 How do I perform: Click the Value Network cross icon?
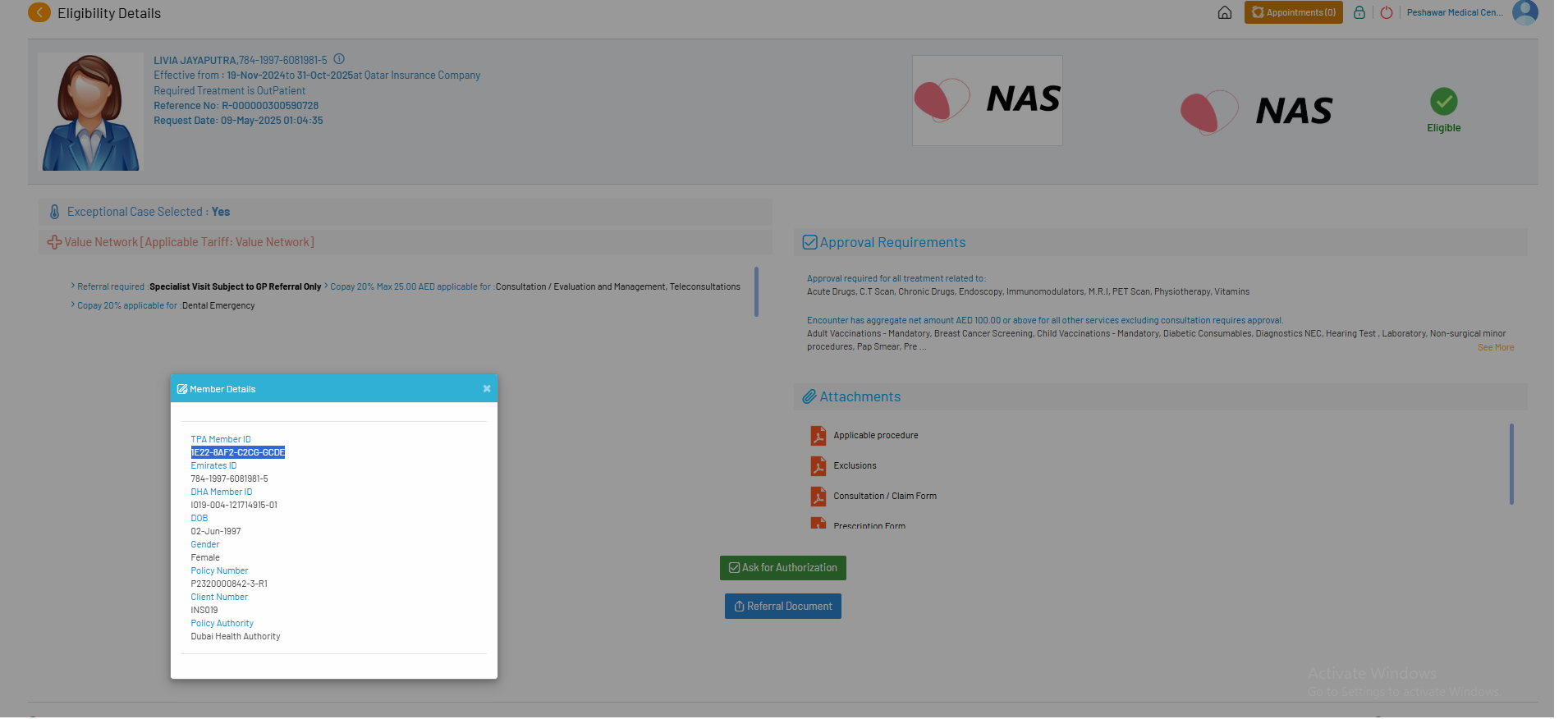[54, 242]
